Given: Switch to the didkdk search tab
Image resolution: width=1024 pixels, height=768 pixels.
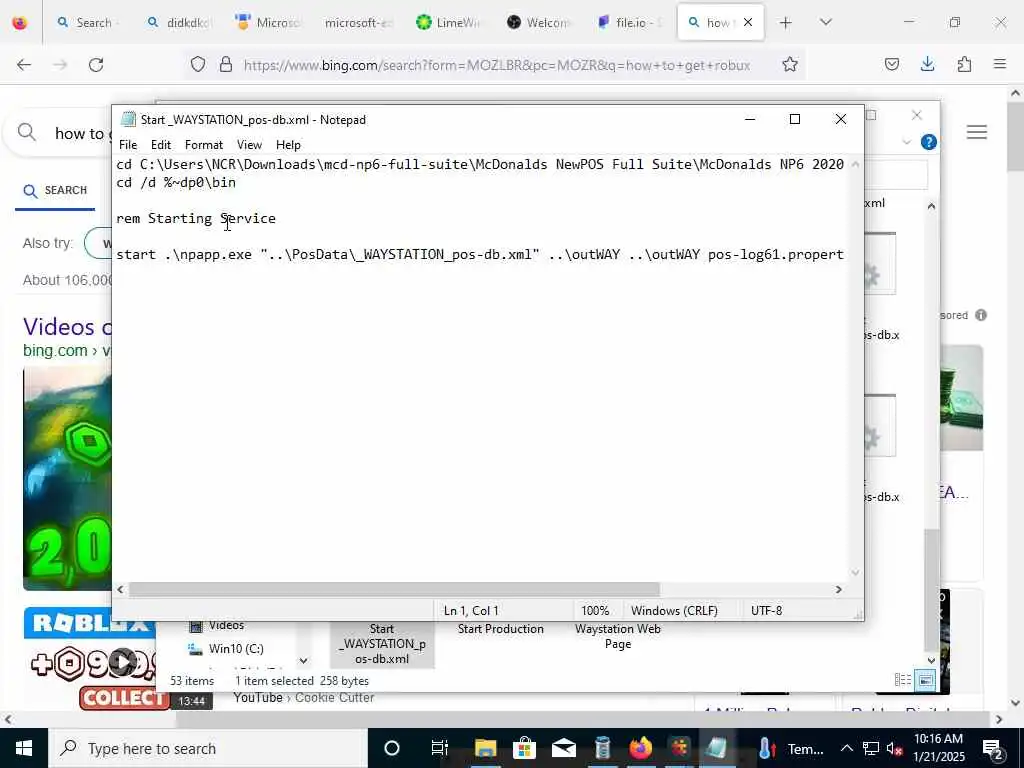Looking at the screenshot, I should [178, 22].
